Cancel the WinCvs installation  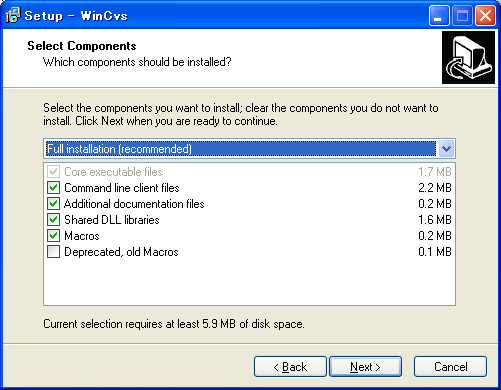click(x=450, y=367)
